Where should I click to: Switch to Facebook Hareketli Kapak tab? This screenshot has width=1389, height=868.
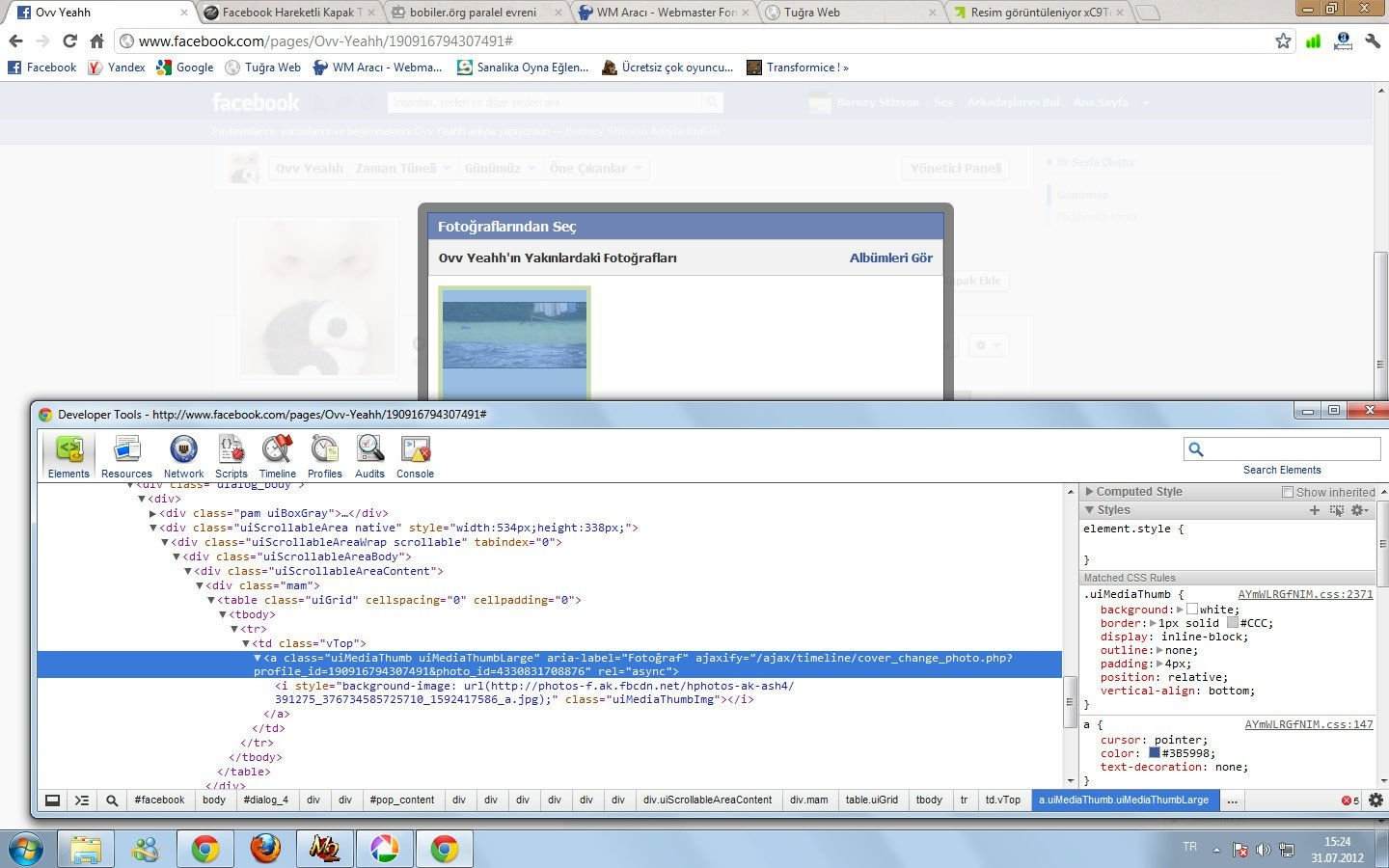pos(290,13)
